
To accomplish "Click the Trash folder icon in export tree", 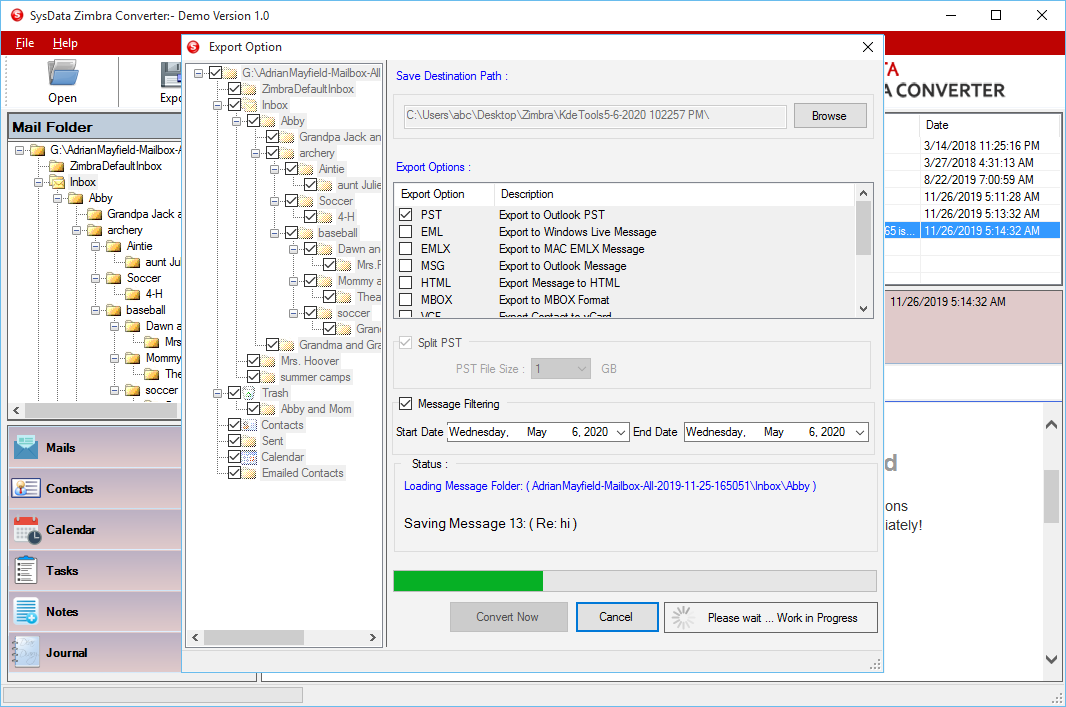I will pos(251,393).
